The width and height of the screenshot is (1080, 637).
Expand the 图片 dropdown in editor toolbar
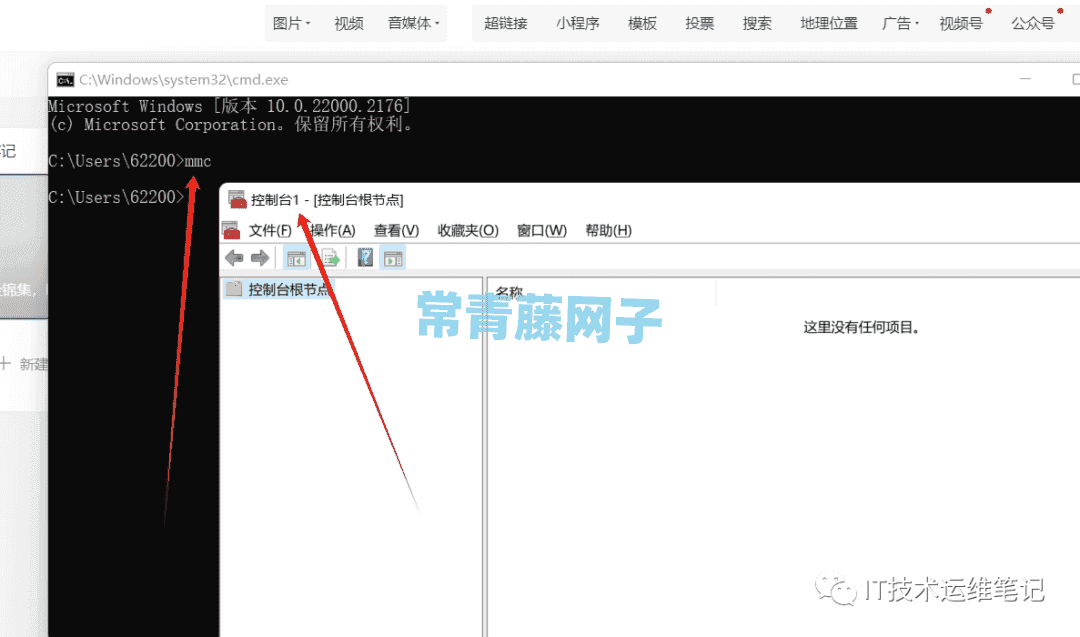(291, 23)
